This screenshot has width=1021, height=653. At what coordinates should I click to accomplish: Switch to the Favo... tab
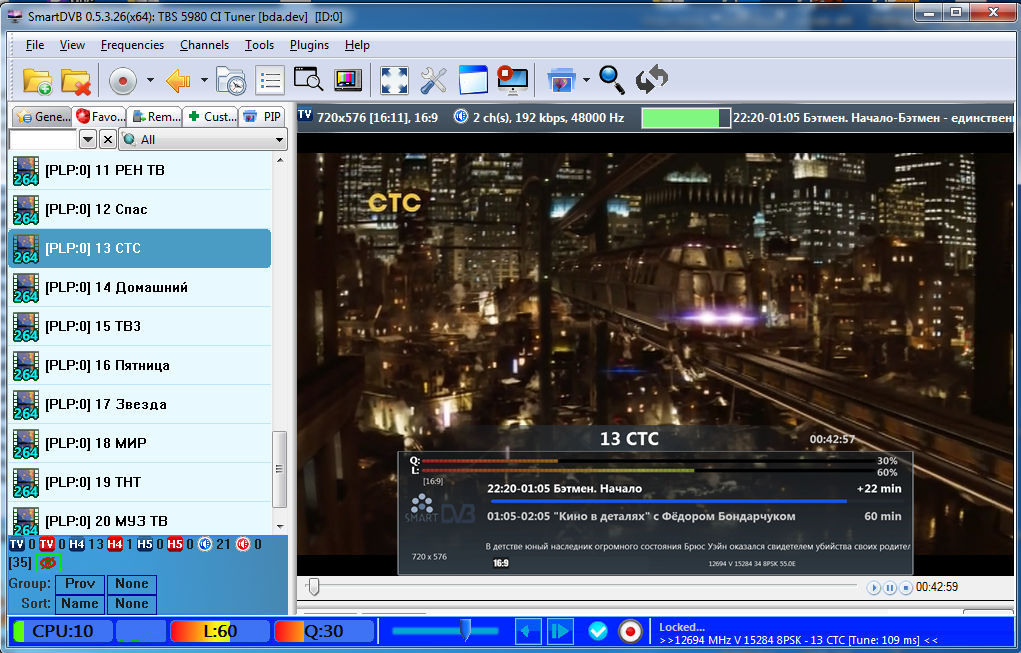[100, 117]
